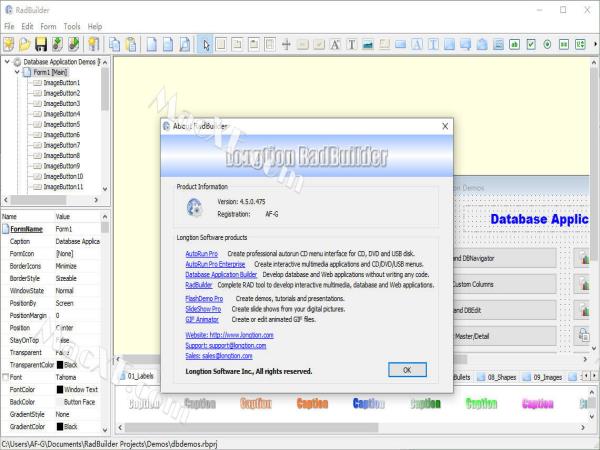600x450 pixels.
Task: Pick the magenta Caption style thumbnail
Action: 538,403
